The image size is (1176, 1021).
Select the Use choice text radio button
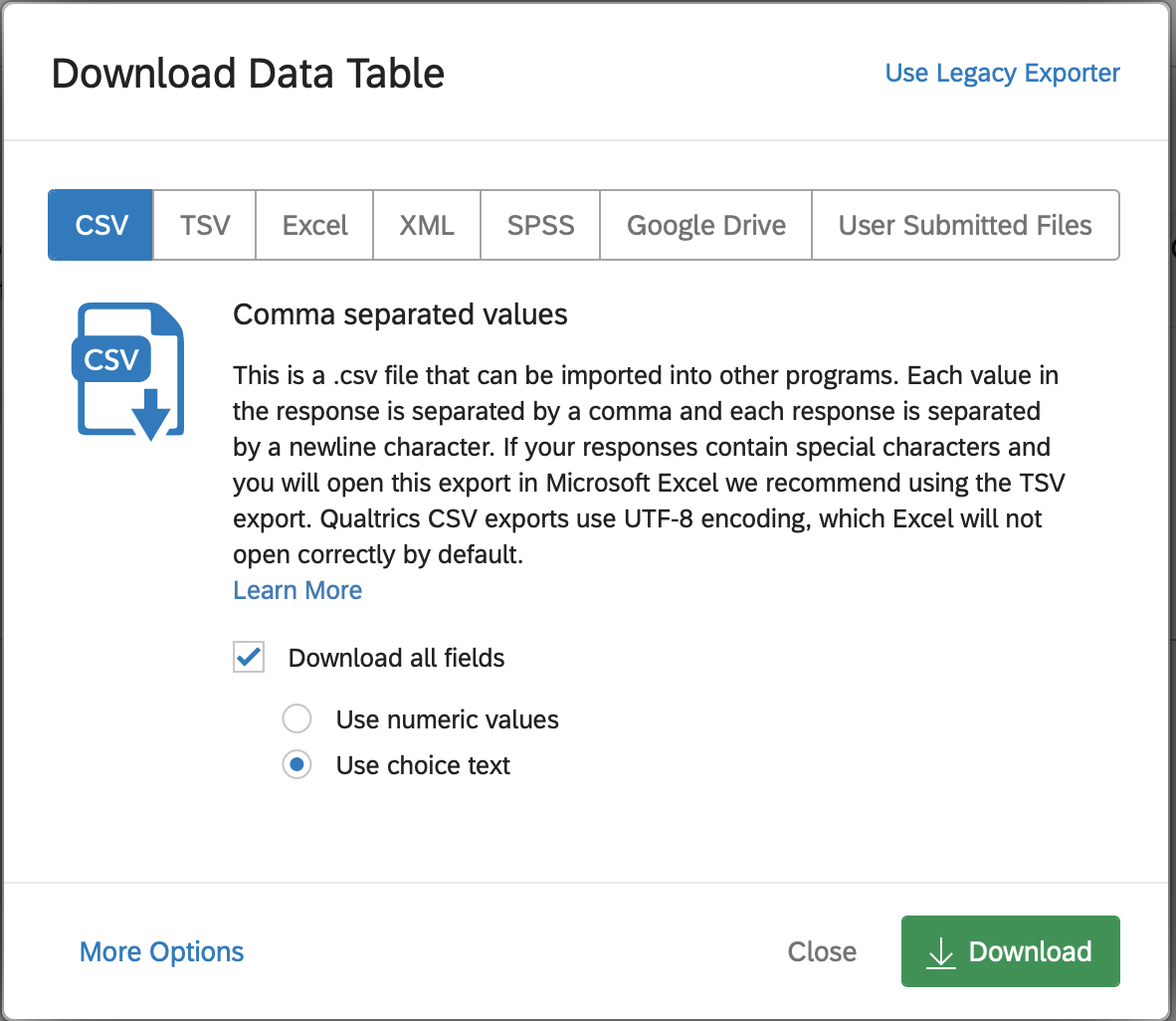pos(296,764)
